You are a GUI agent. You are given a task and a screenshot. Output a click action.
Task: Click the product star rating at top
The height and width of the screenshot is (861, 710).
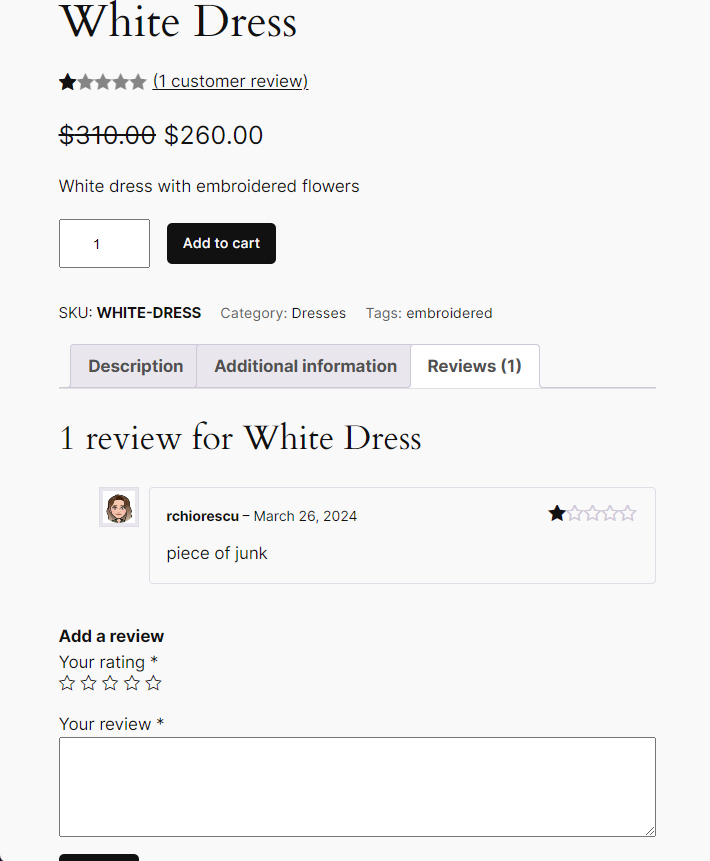[x=102, y=82]
